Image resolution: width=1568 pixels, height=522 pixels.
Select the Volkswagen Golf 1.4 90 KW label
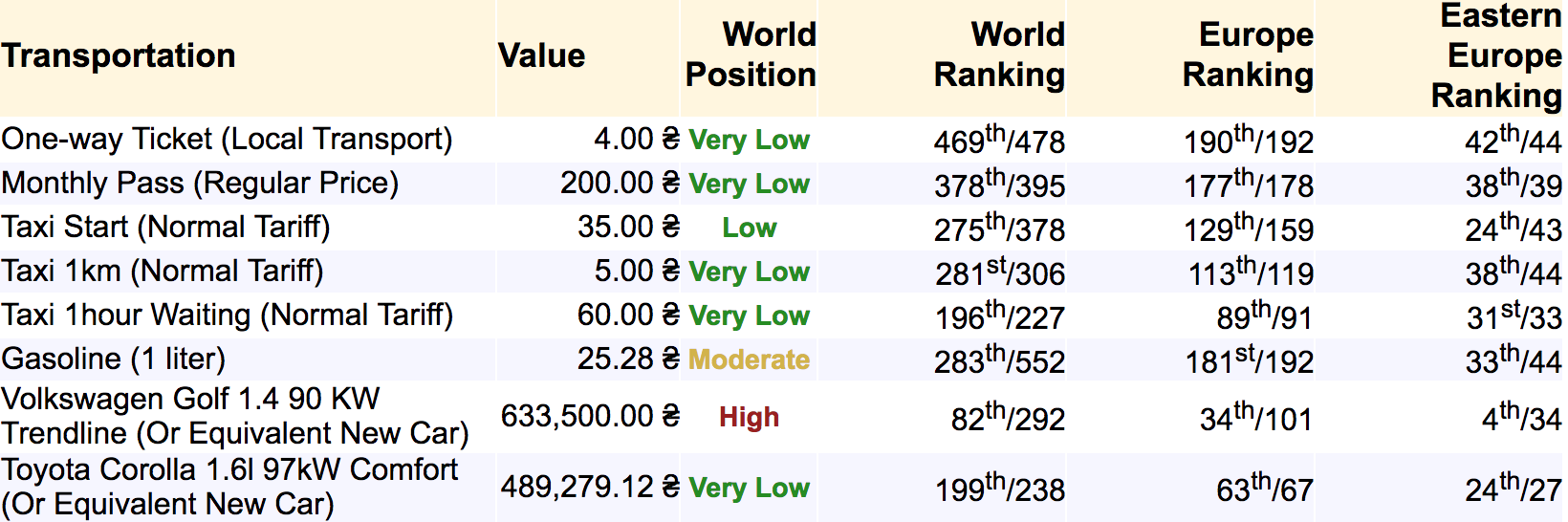pos(235,416)
